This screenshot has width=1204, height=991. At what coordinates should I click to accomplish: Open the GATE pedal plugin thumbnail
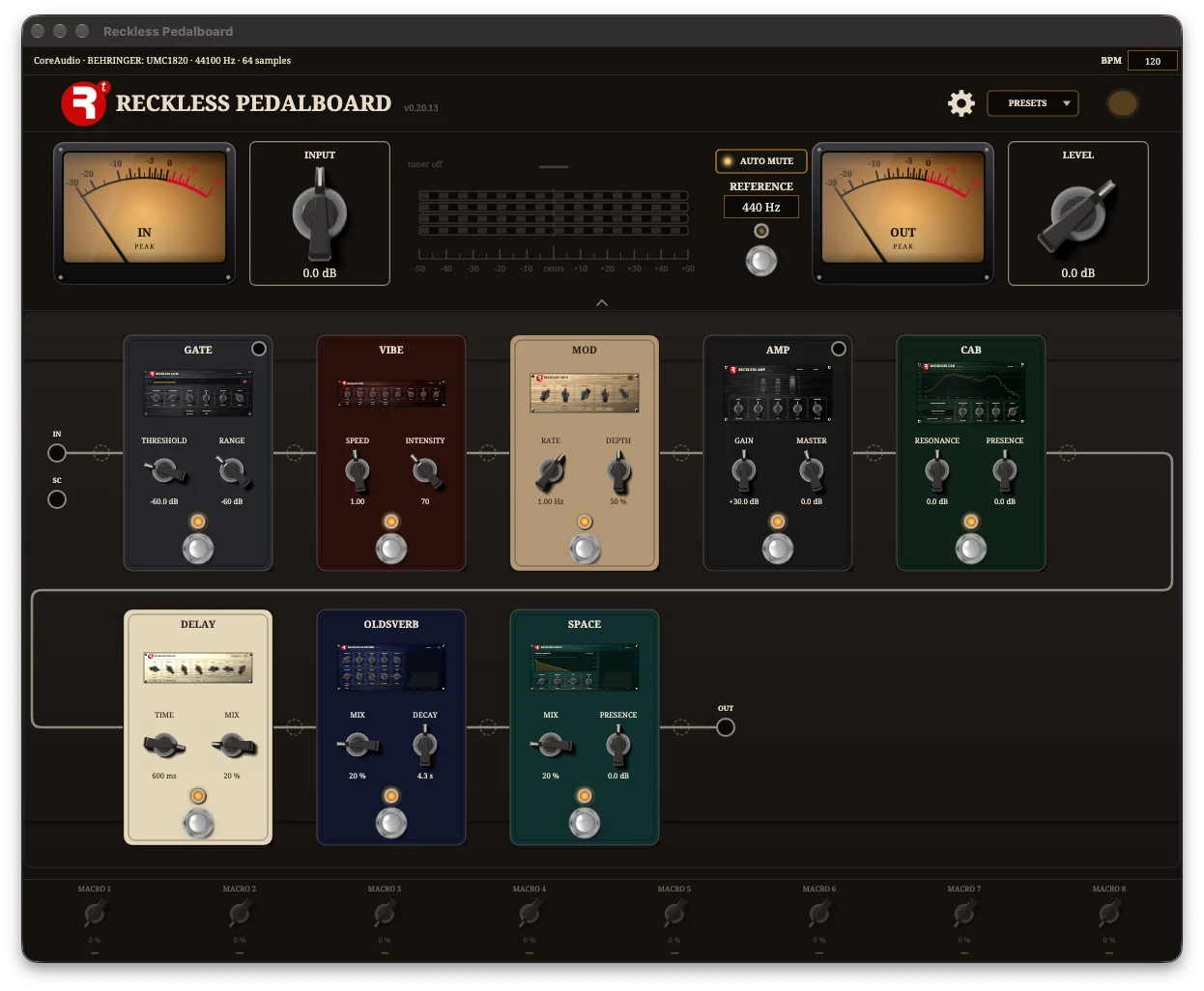pos(198,391)
